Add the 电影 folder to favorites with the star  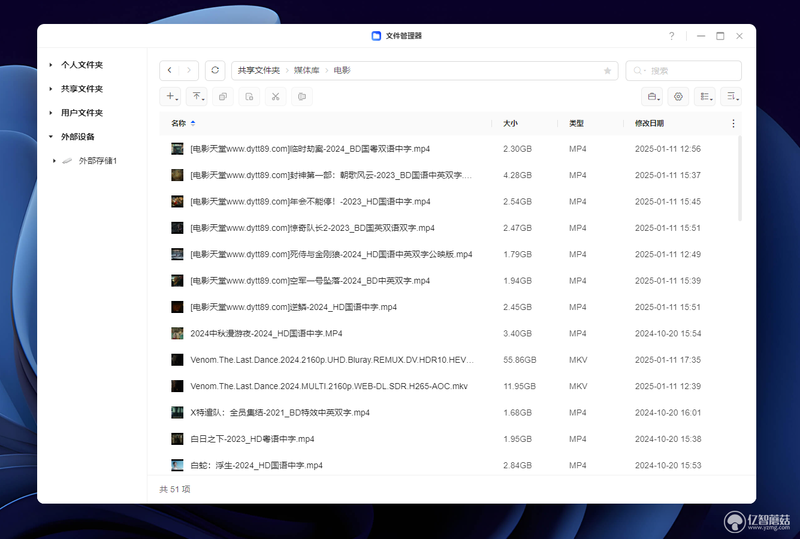coord(607,70)
